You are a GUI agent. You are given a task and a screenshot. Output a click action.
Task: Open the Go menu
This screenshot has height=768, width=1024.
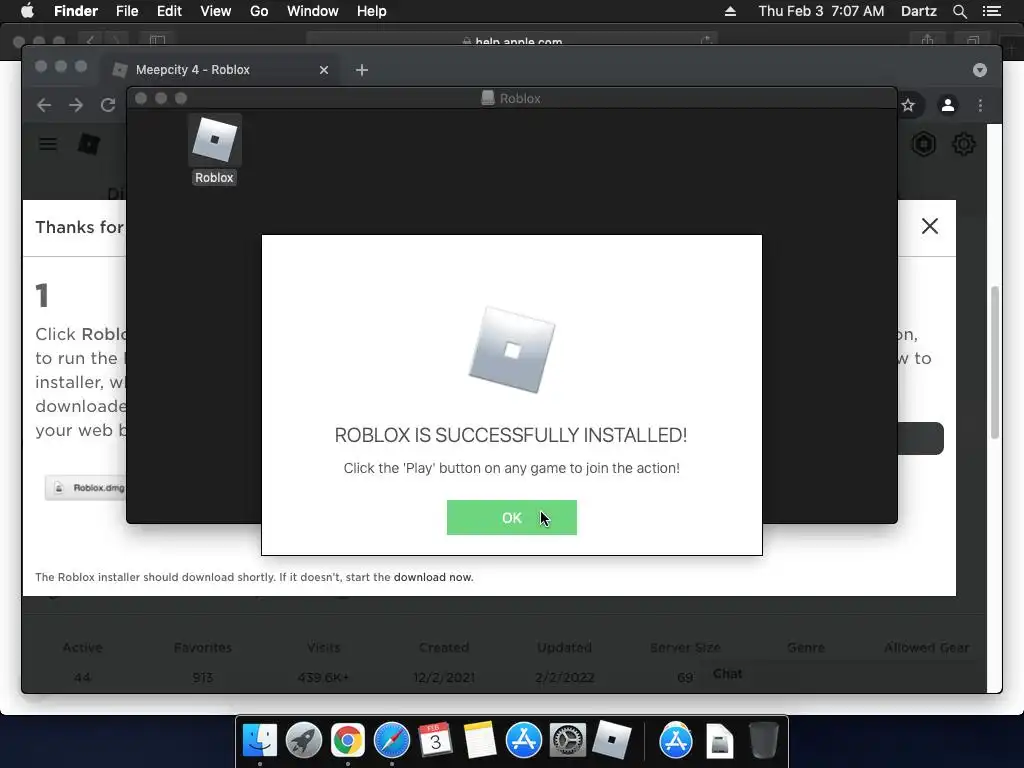tap(259, 11)
